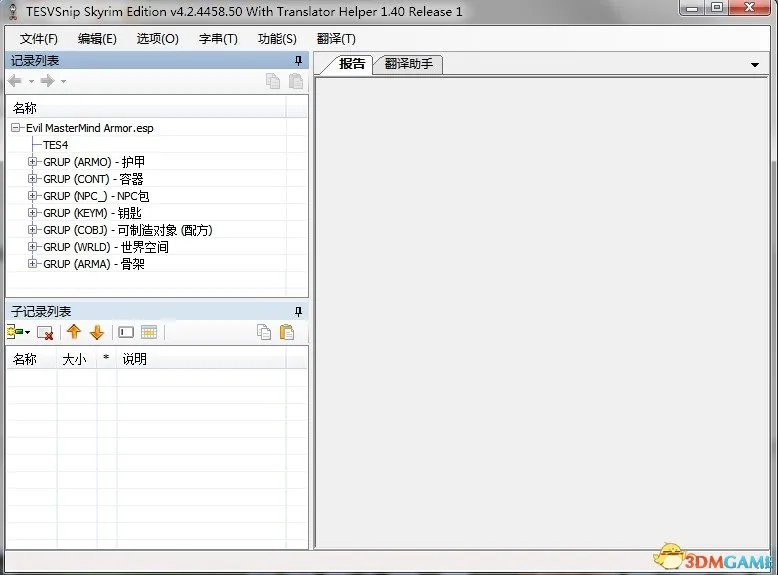The width and height of the screenshot is (778, 575).
Task: Click the 大小 column header
Action: point(75,359)
